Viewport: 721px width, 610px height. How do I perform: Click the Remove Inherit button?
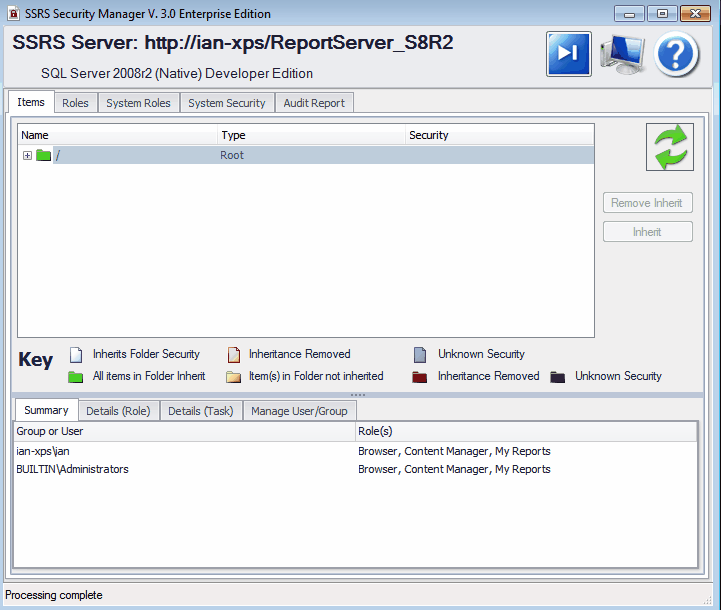point(647,203)
